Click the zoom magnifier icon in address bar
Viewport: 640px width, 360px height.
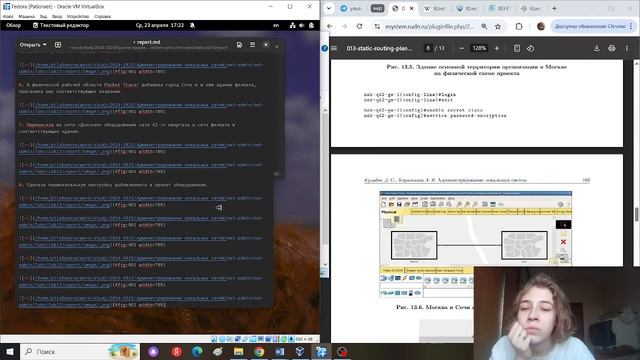tap(484, 26)
